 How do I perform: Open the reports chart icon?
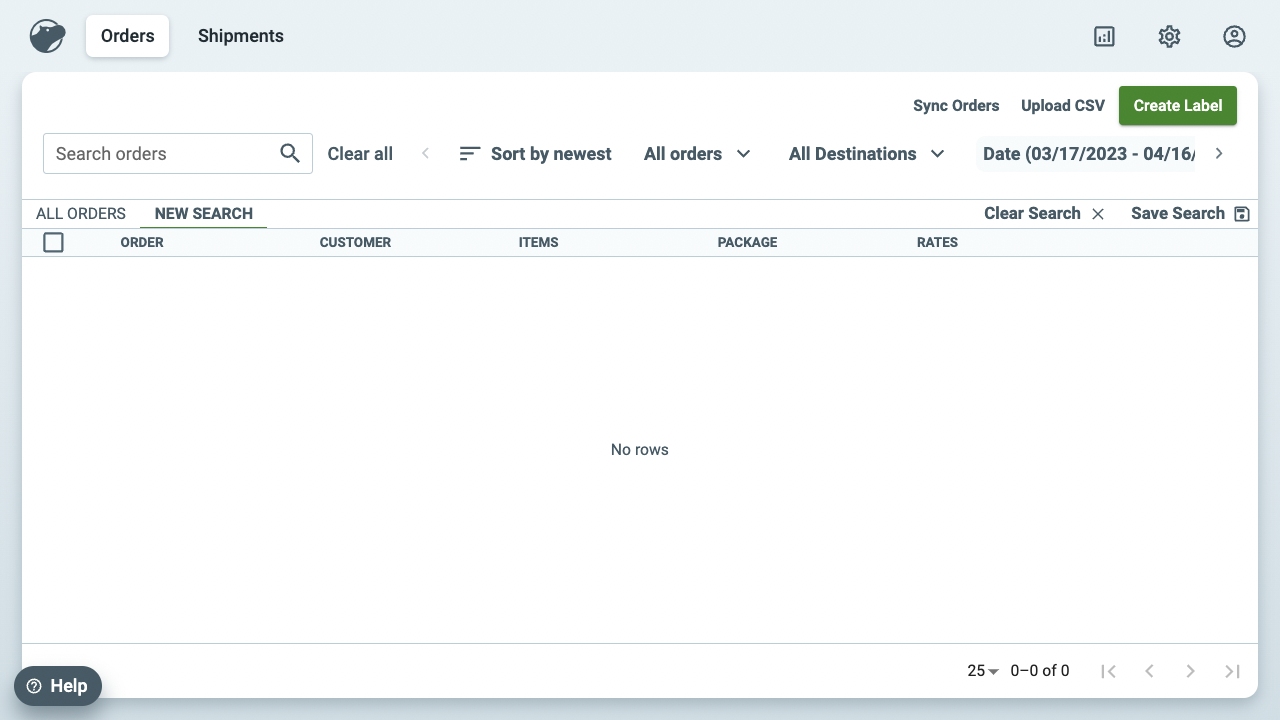[x=1104, y=36]
